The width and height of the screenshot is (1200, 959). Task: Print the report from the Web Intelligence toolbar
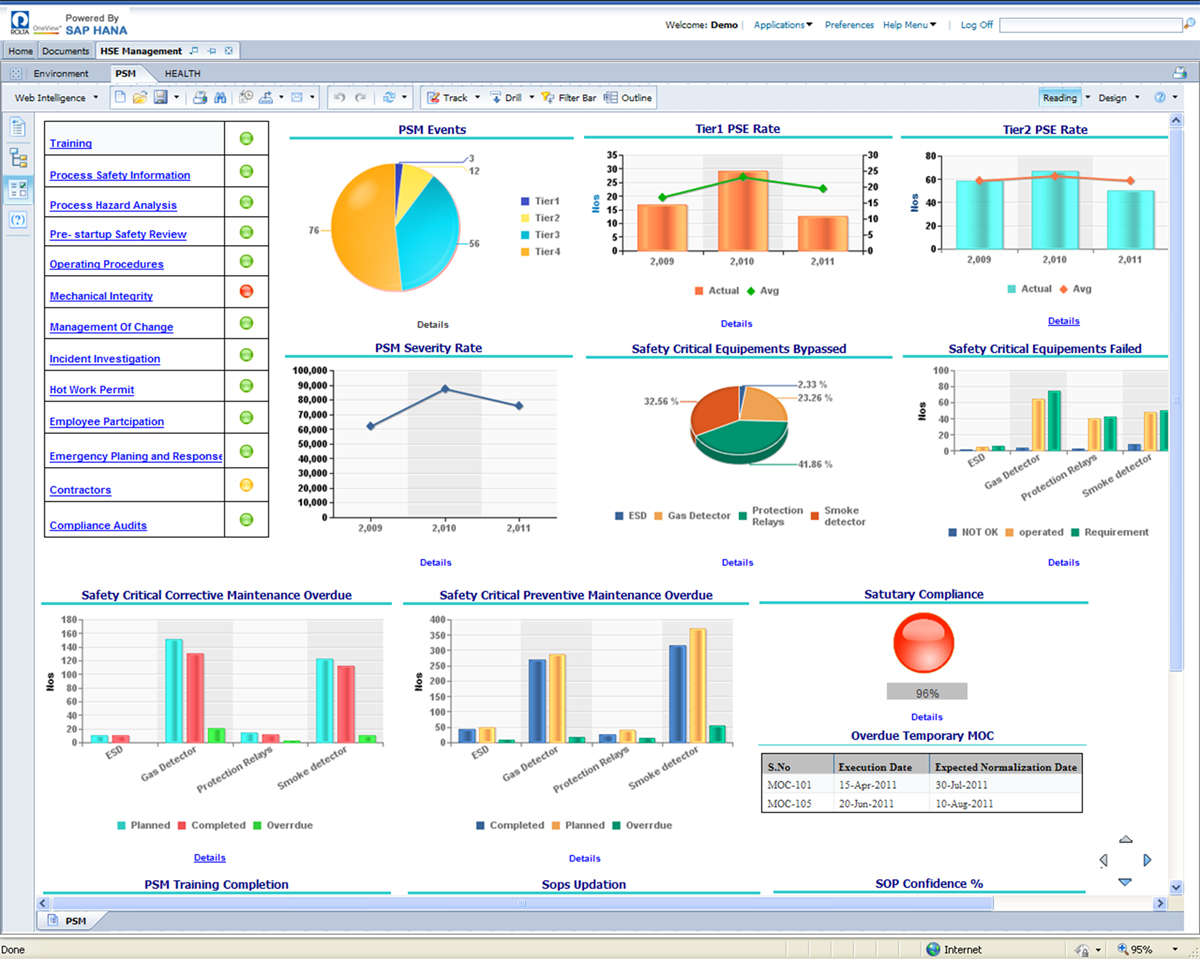[200, 98]
